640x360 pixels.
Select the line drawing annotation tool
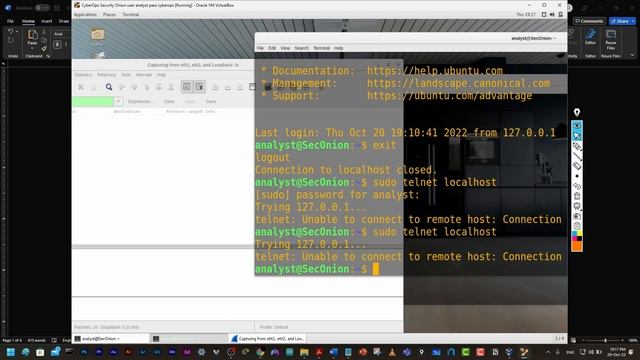[x=577, y=156]
